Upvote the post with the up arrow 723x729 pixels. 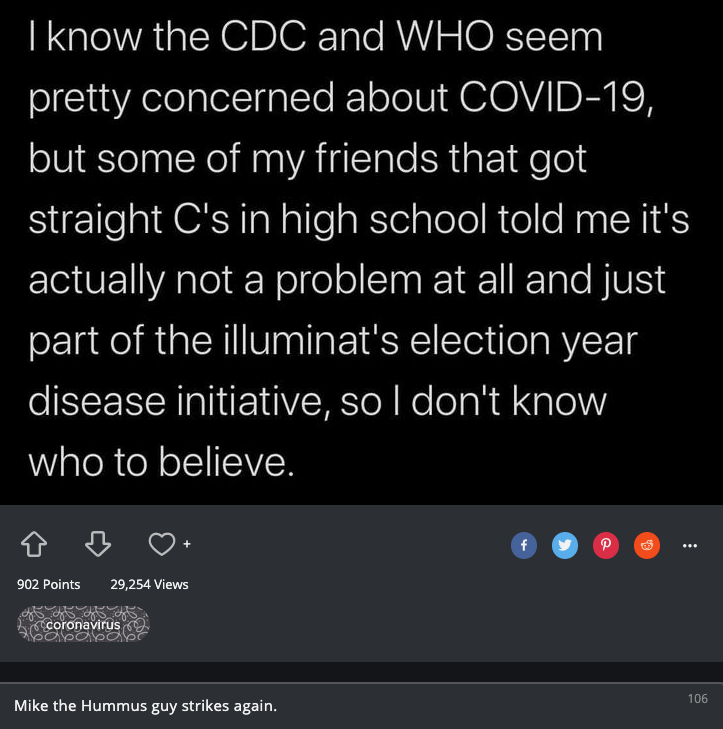click(x=34, y=544)
